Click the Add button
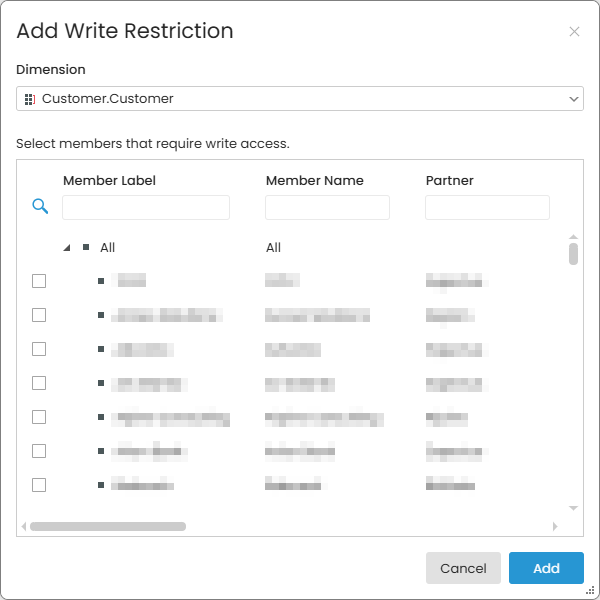Screen dimensions: 600x600 point(546,568)
